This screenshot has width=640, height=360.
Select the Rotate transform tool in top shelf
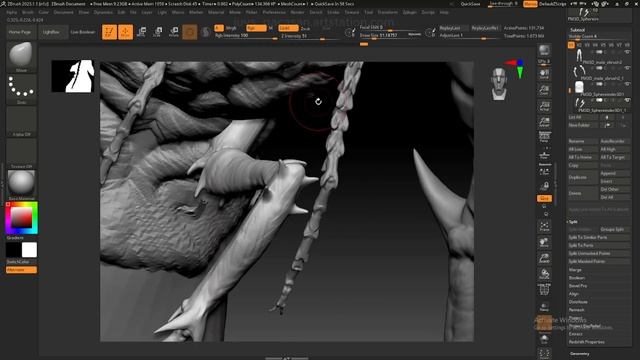(x=174, y=32)
